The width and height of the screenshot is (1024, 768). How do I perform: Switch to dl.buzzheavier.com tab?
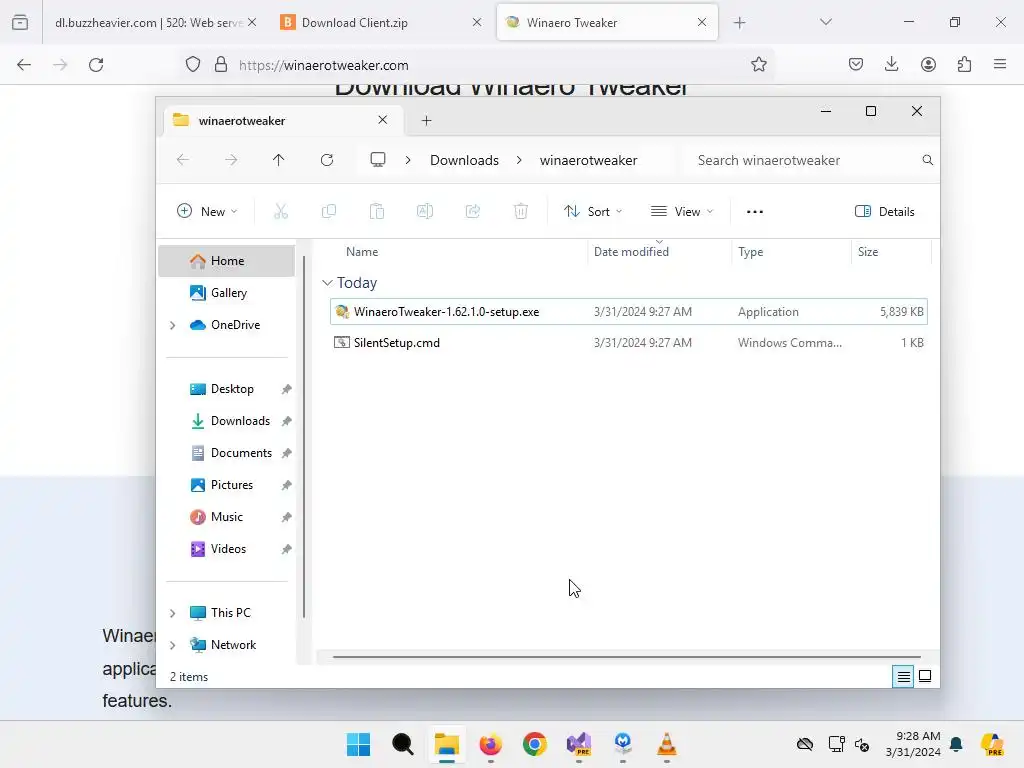(148, 23)
